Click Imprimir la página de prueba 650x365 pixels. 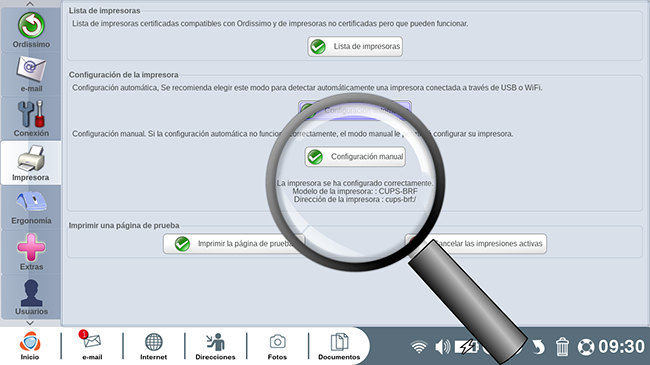click(x=234, y=243)
